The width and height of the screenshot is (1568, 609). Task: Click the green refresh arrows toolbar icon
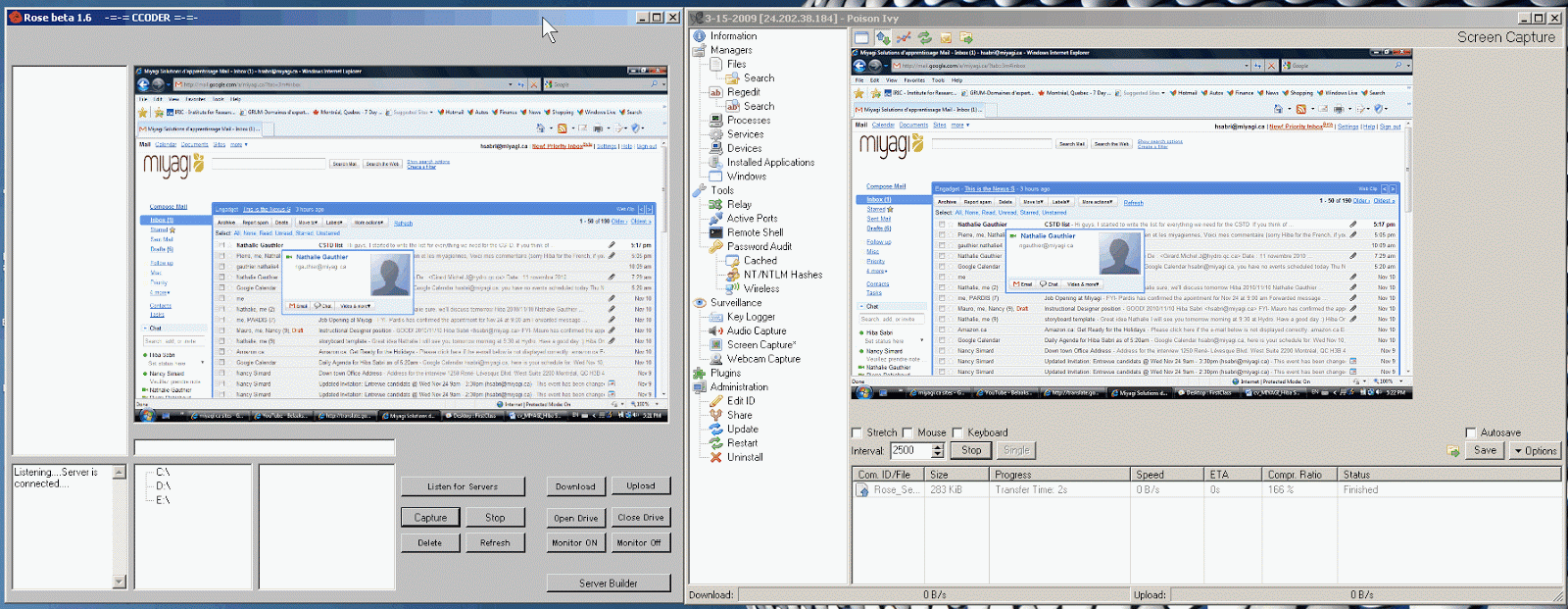click(x=924, y=38)
